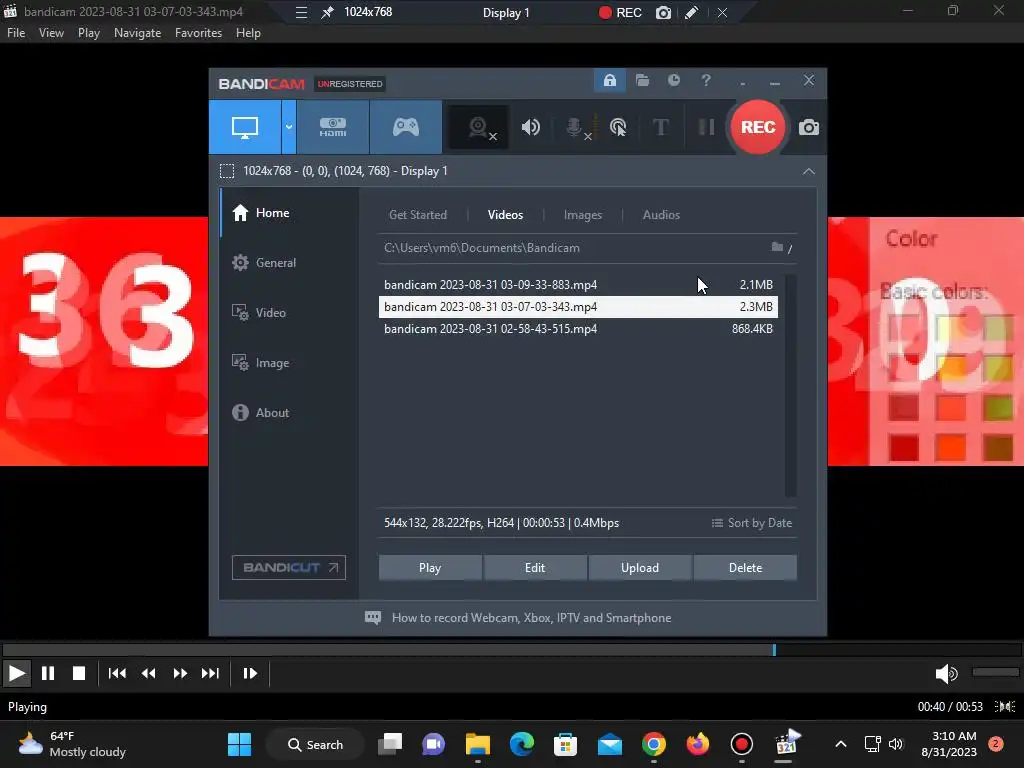Open Sort by Date dropdown
The height and width of the screenshot is (768, 1024).
[x=752, y=523]
